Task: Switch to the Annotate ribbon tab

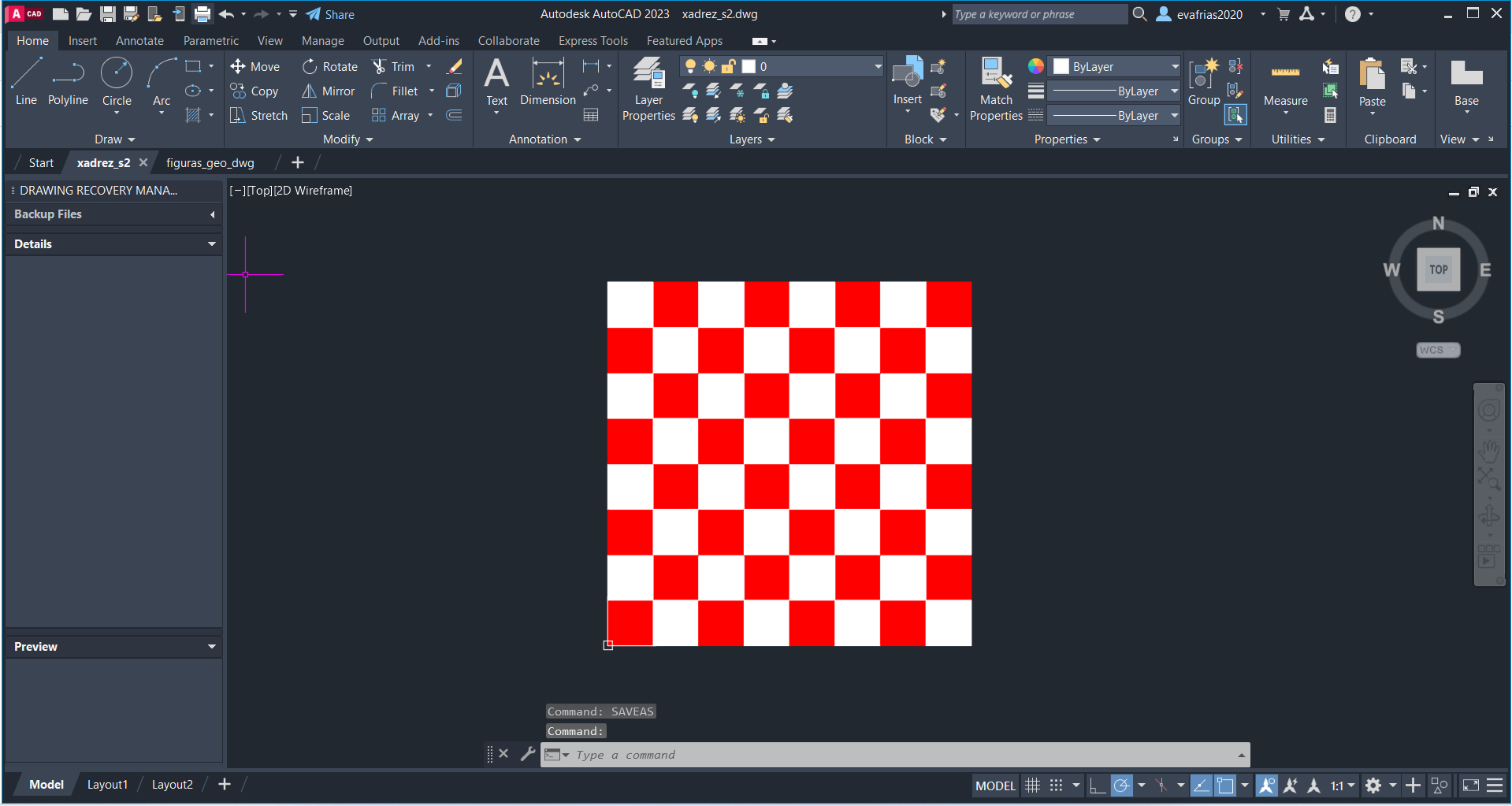Action: [139, 41]
